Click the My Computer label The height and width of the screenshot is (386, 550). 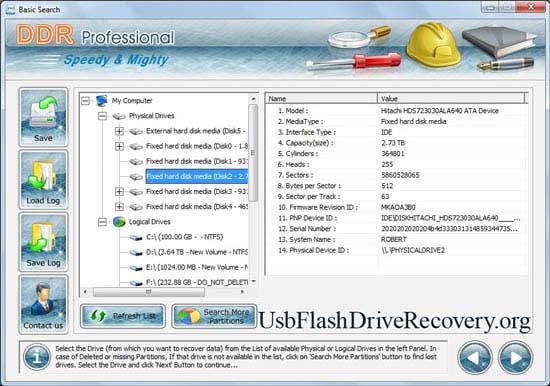coord(132,101)
